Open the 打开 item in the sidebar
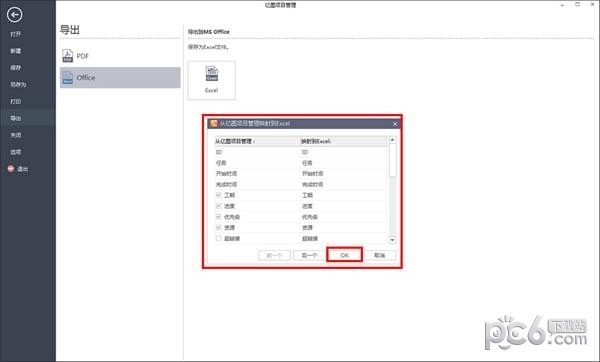 tap(16, 34)
